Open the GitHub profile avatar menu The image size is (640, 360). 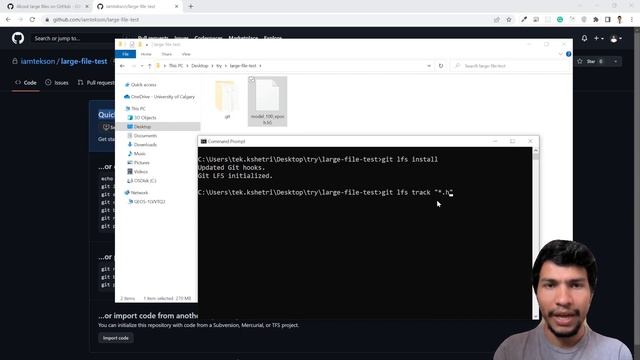coord(616,38)
